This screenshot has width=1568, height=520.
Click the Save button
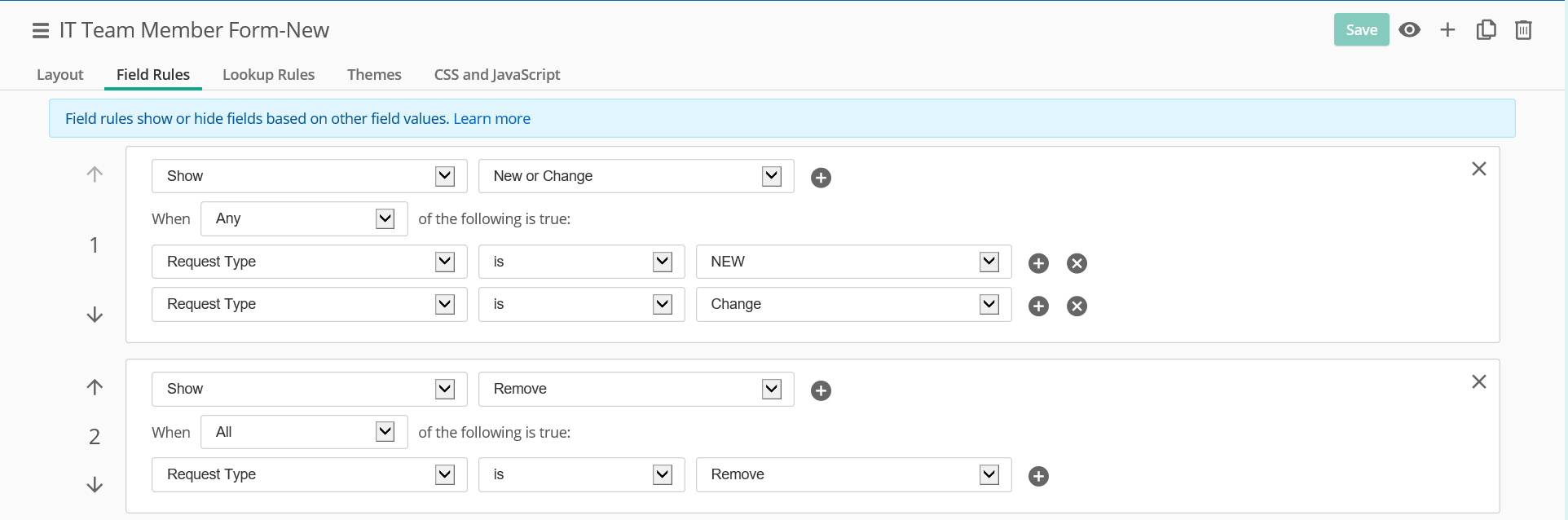1361,30
